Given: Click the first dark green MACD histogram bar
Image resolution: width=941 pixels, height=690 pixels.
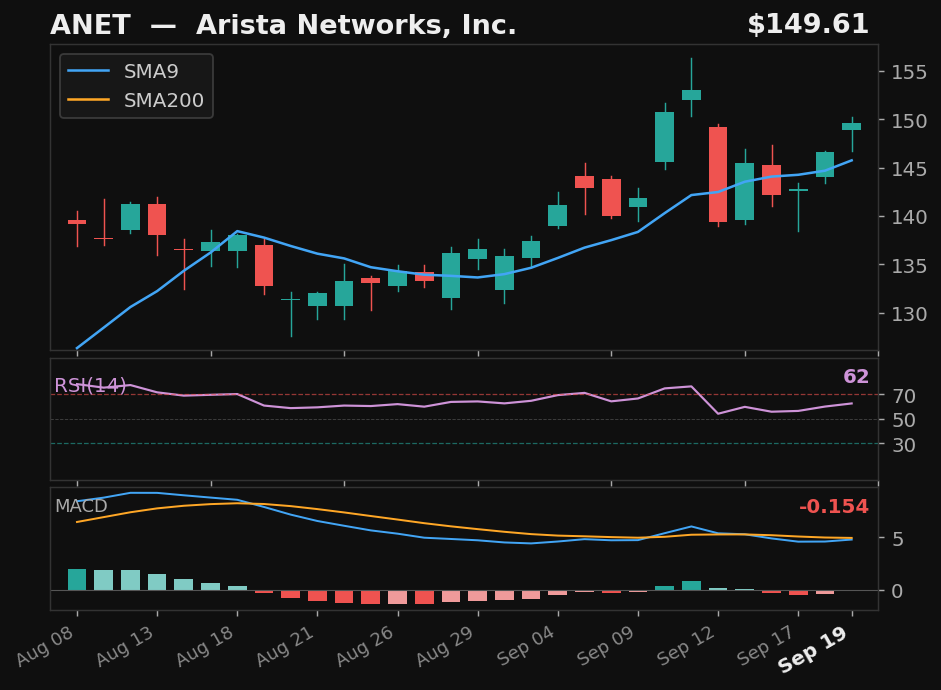Looking at the screenshot, I should (x=77, y=580).
